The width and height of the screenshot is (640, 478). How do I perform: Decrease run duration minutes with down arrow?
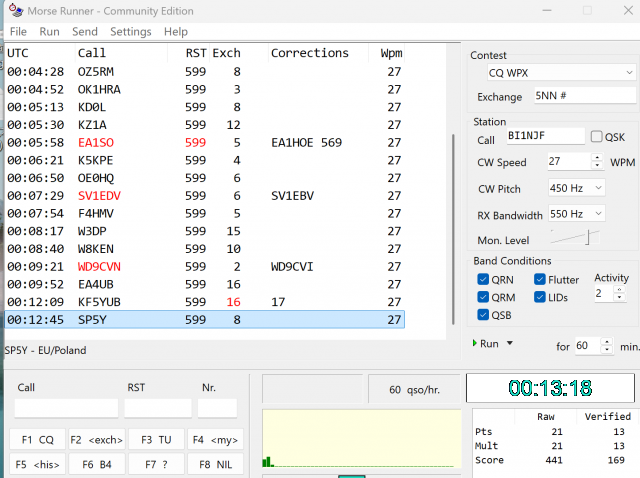[607, 349]
